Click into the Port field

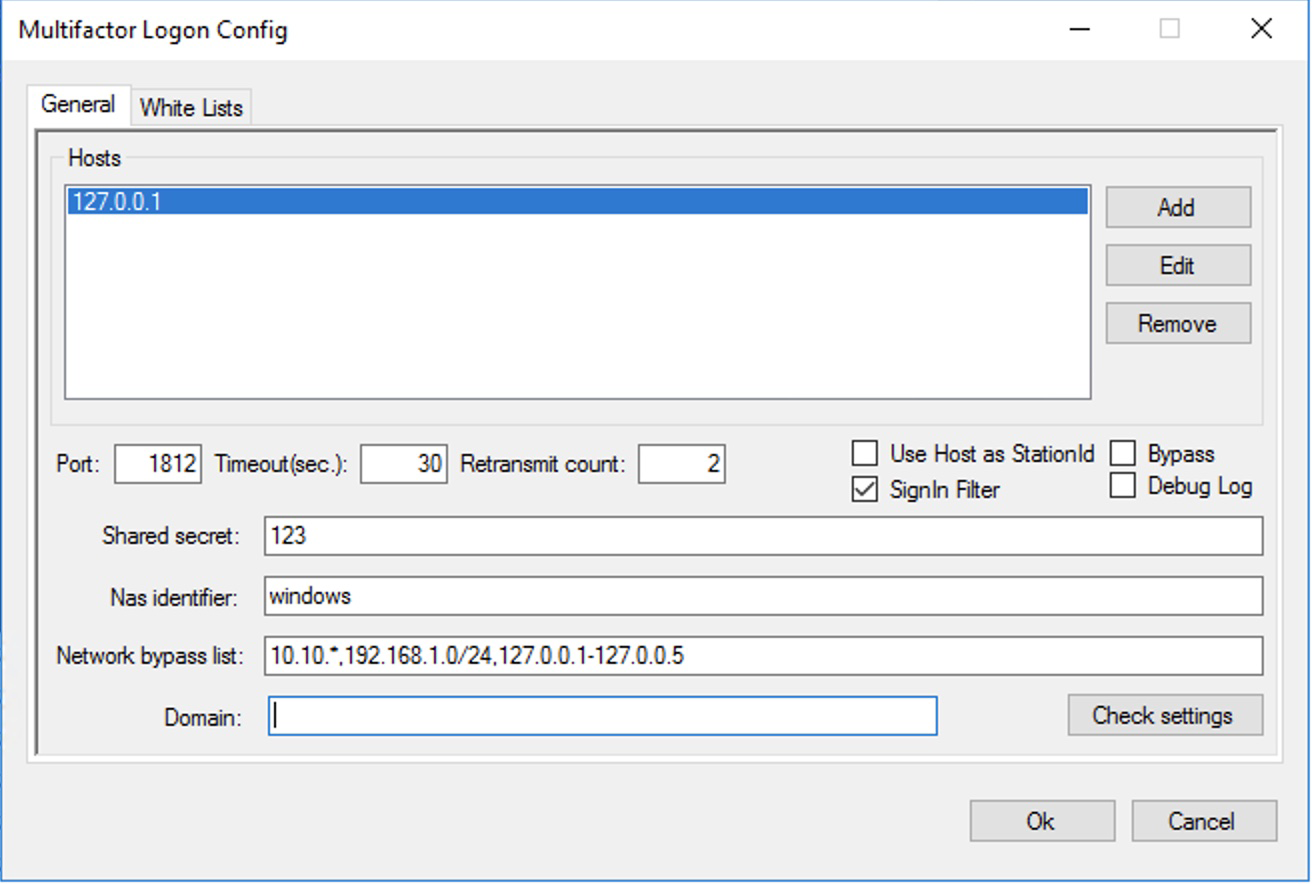tap(158, 464)
